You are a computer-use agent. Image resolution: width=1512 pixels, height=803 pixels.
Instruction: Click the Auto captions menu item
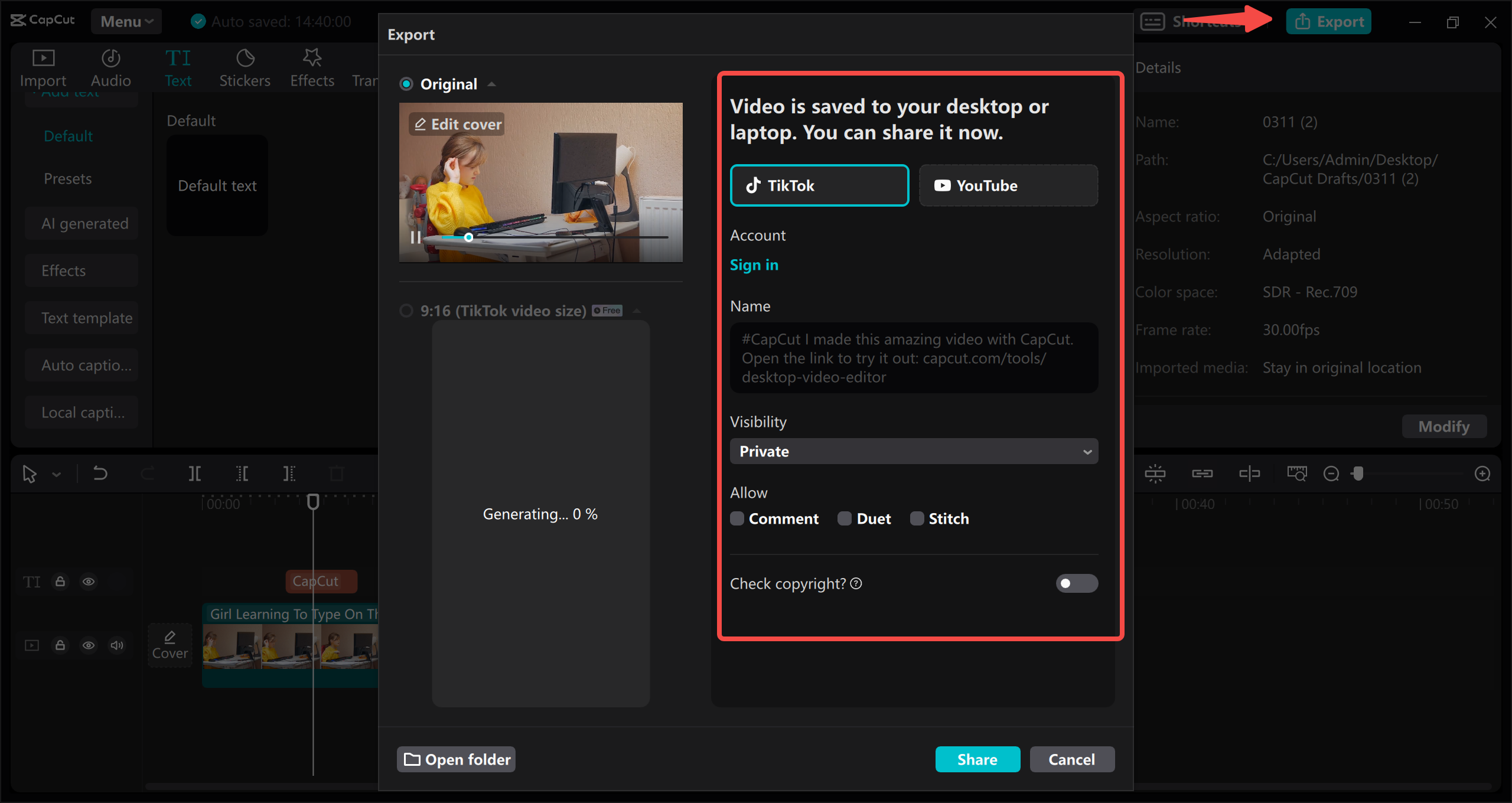click(x=84, y=366)
